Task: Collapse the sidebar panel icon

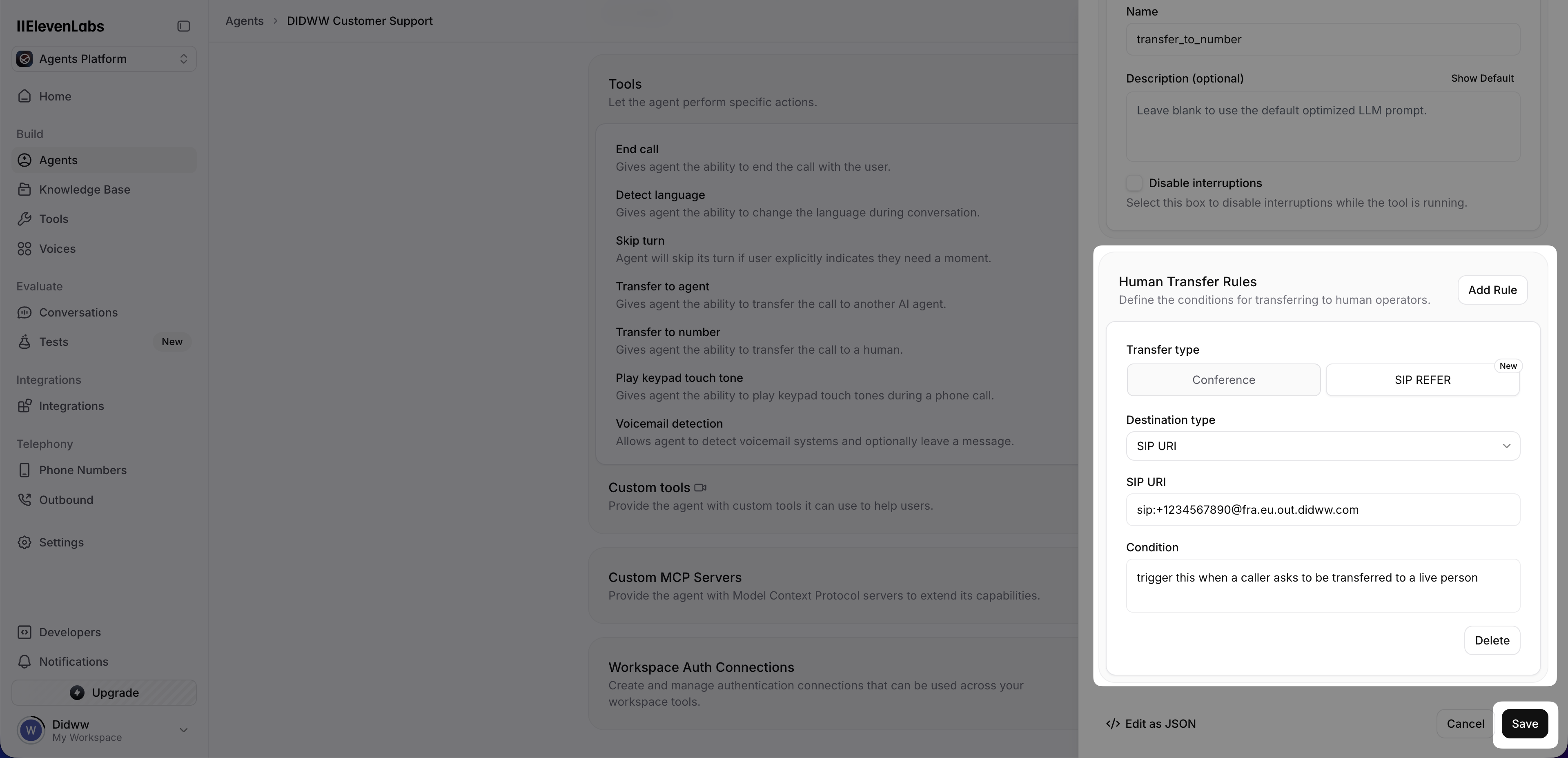Action: point(183,26)
